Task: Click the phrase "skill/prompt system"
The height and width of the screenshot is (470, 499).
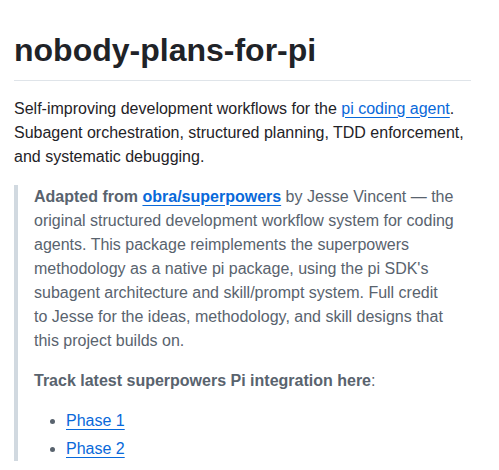Action: (293, 292)
